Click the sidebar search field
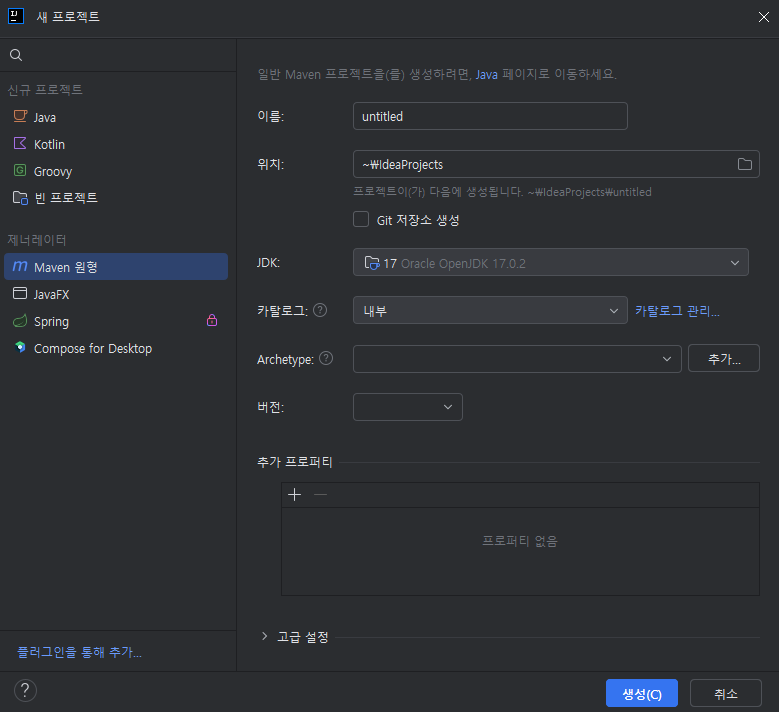This screenshot has width=779, height=712. coord(118,55)
